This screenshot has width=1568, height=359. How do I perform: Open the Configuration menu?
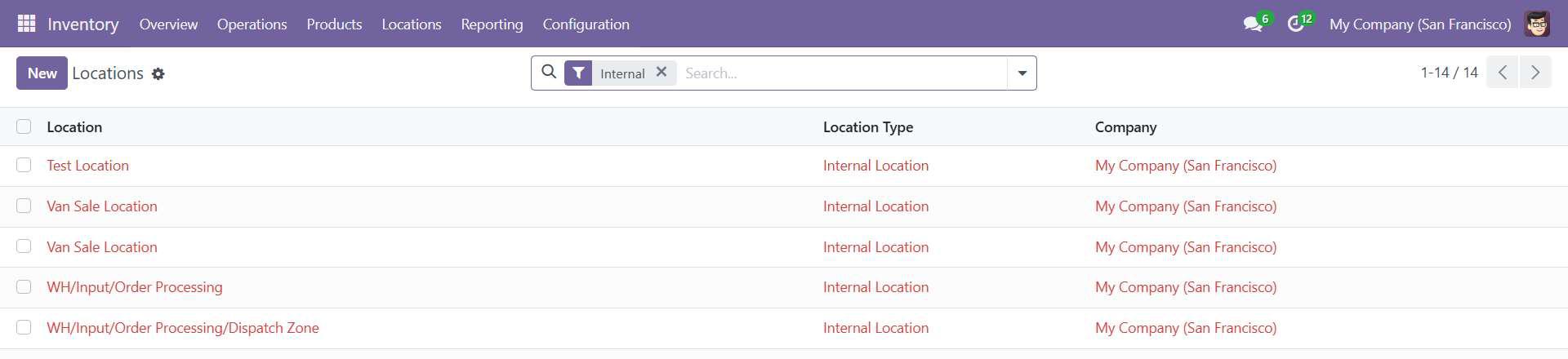coord(586,24)
